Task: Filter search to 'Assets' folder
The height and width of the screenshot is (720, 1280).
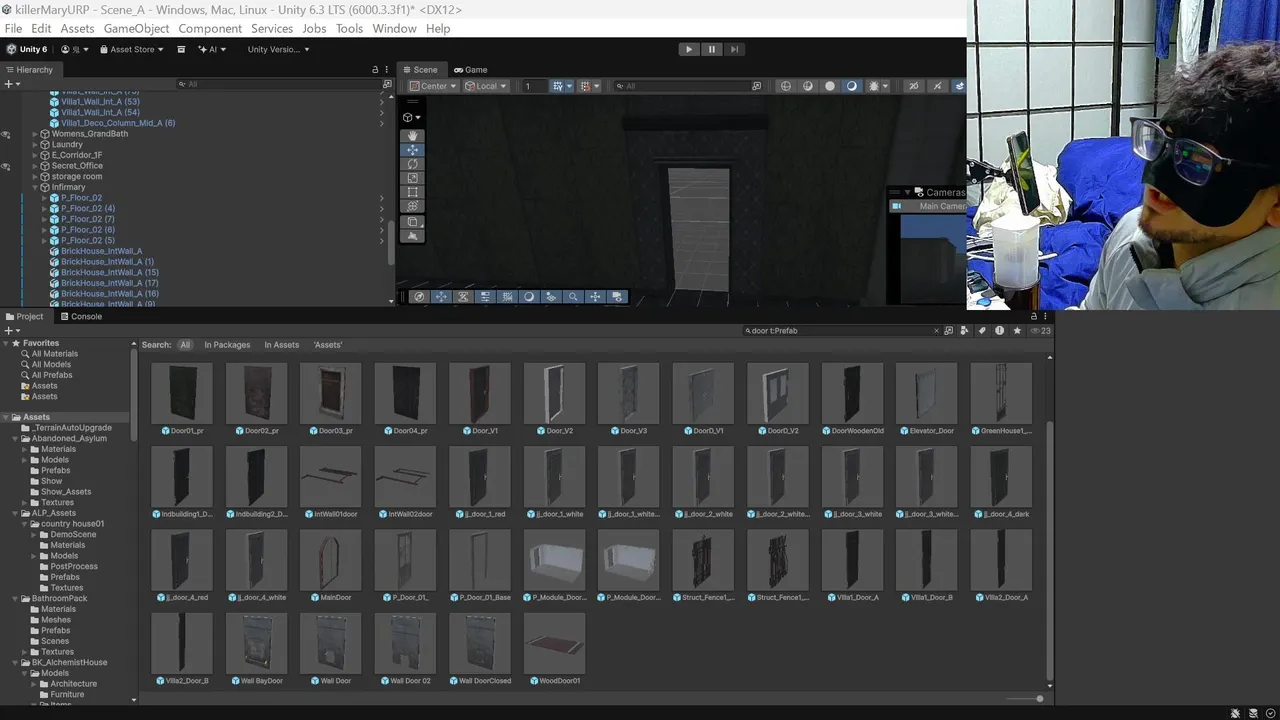Action: (x=328, y=345)
